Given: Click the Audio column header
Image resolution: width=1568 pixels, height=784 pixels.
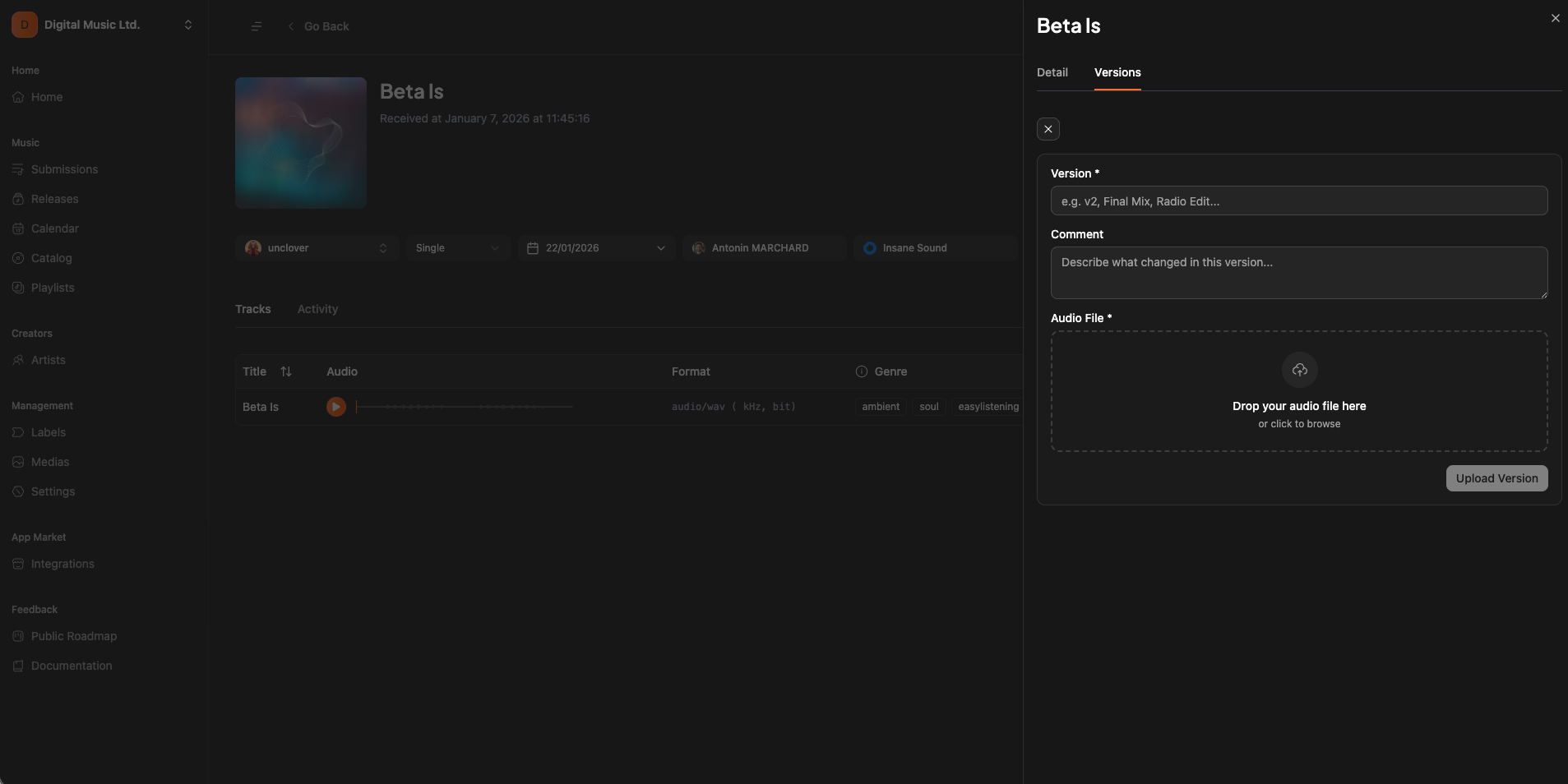Looking at the screenshot, I should point(342,371).
